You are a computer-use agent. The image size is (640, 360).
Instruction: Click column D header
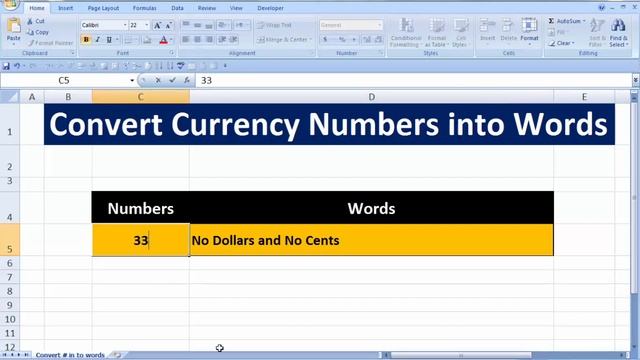(371, 97)
